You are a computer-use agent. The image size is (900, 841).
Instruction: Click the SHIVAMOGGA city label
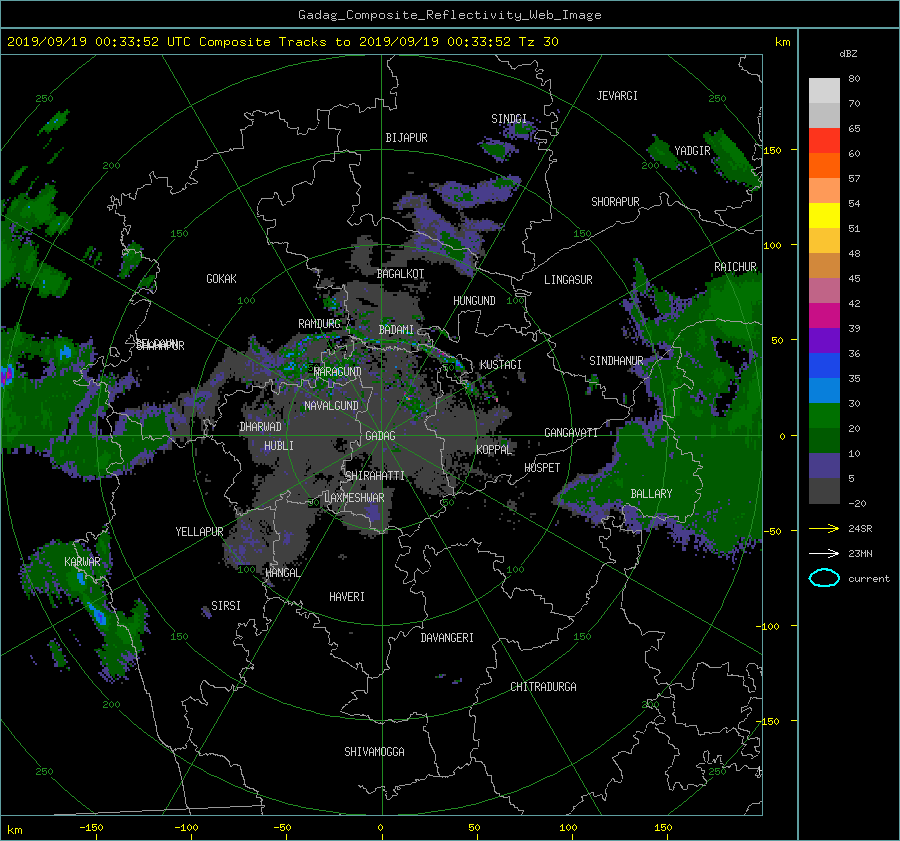pos(374,751)
